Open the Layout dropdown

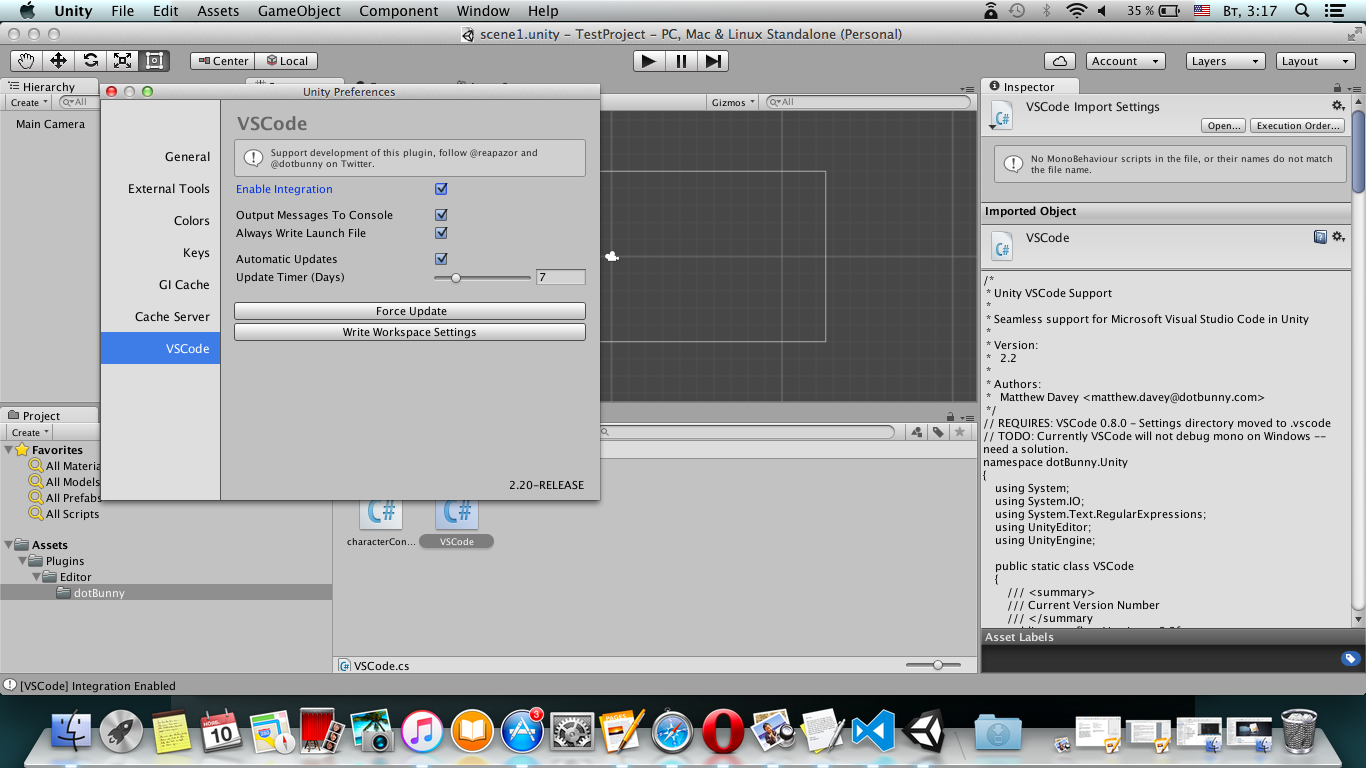[1316, 61]
